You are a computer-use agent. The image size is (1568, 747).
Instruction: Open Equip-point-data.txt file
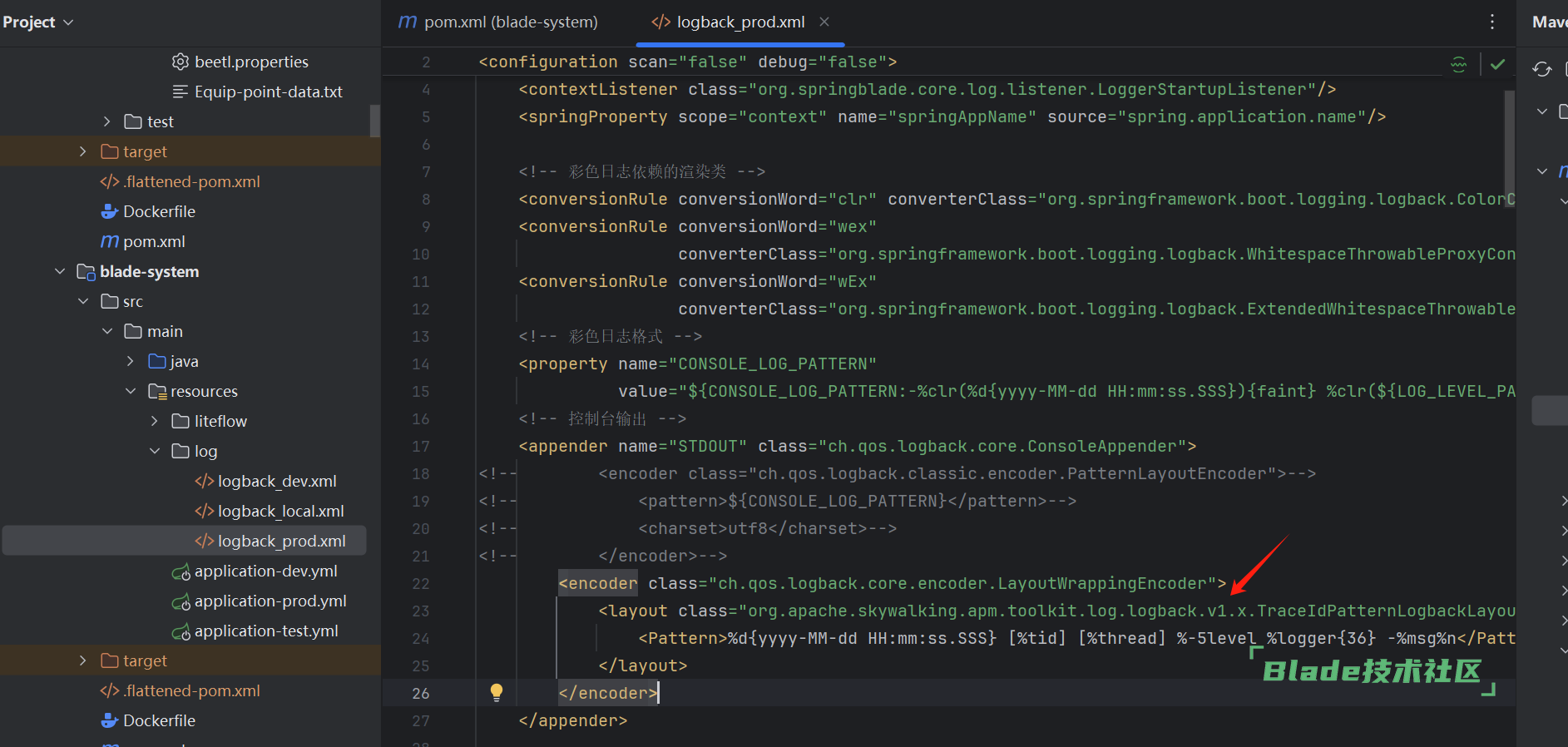(268, 92)
